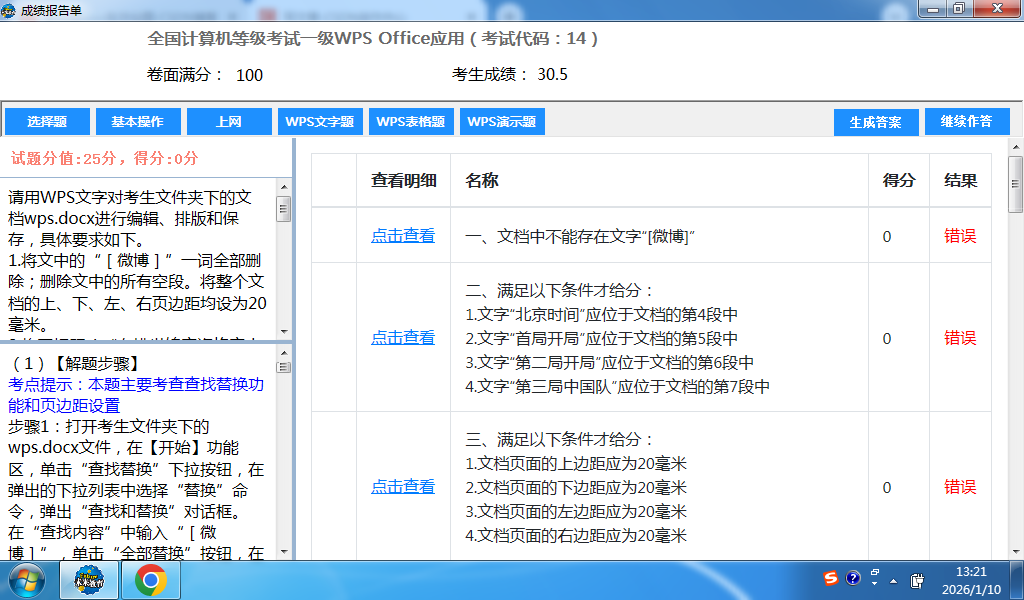Click the tray network toolbar options icon
This screenshot has width=1024, height=600.
(x=874, y=577)
